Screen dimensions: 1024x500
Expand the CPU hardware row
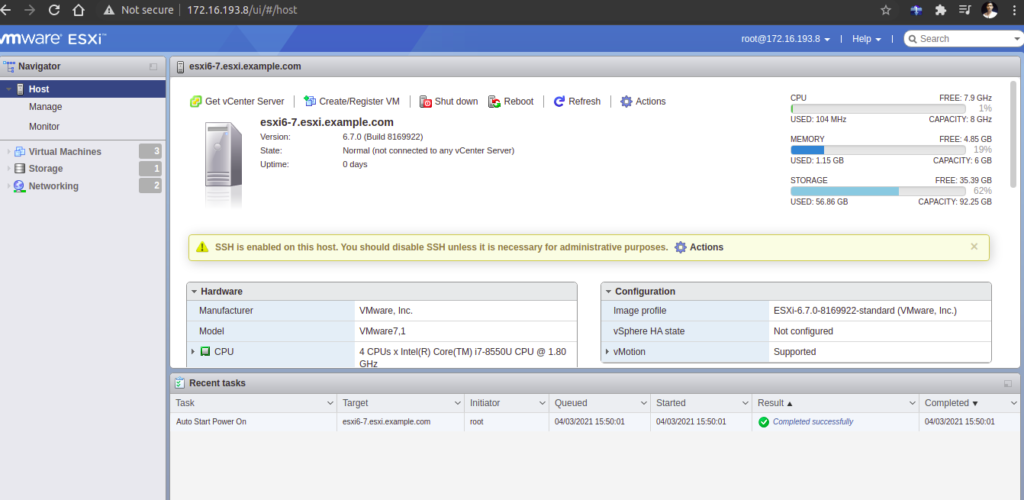(193, 351)
